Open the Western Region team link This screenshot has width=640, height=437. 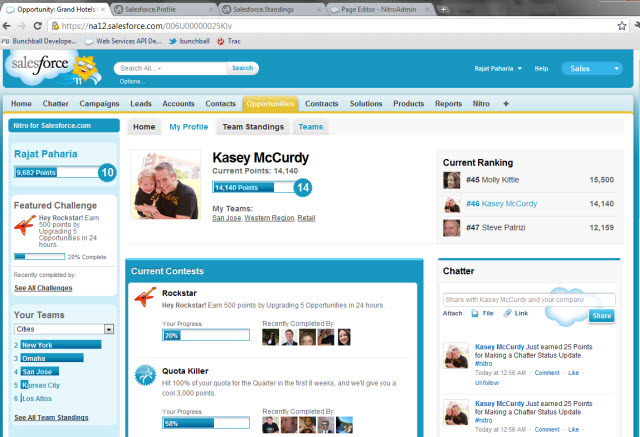pyautogui.click(x=269, y=218)
